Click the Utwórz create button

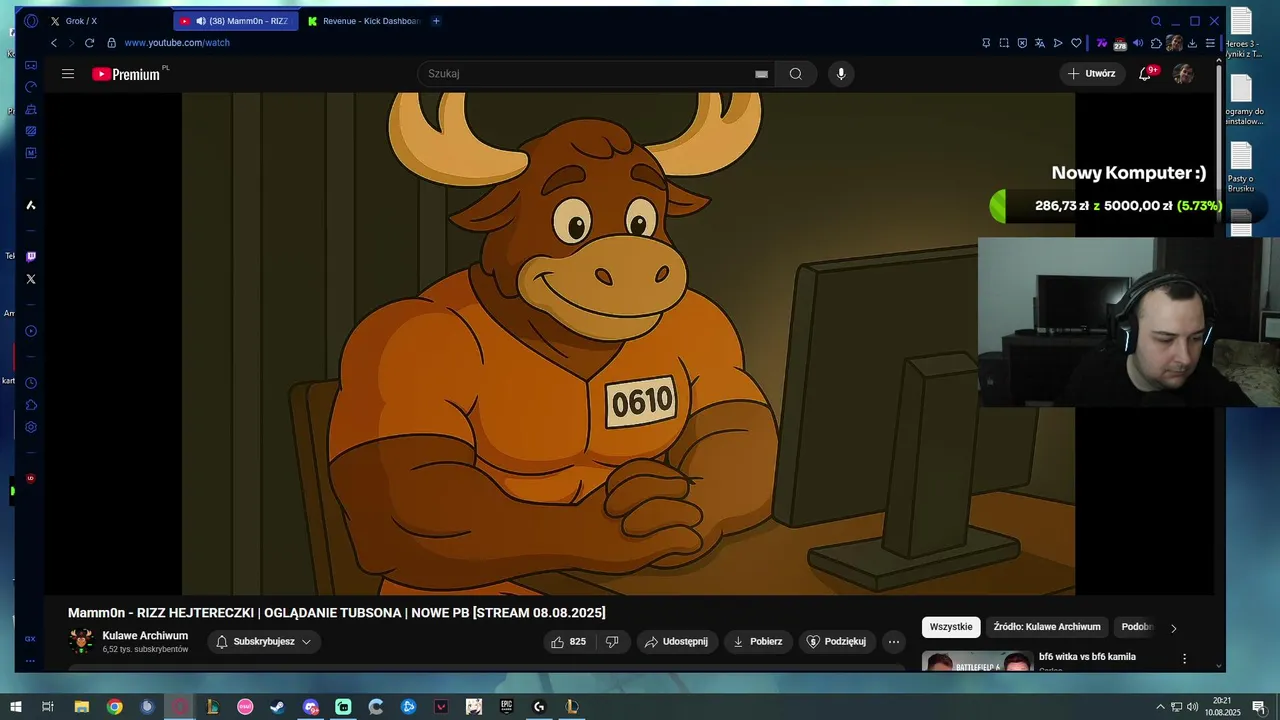[1092, 74]
